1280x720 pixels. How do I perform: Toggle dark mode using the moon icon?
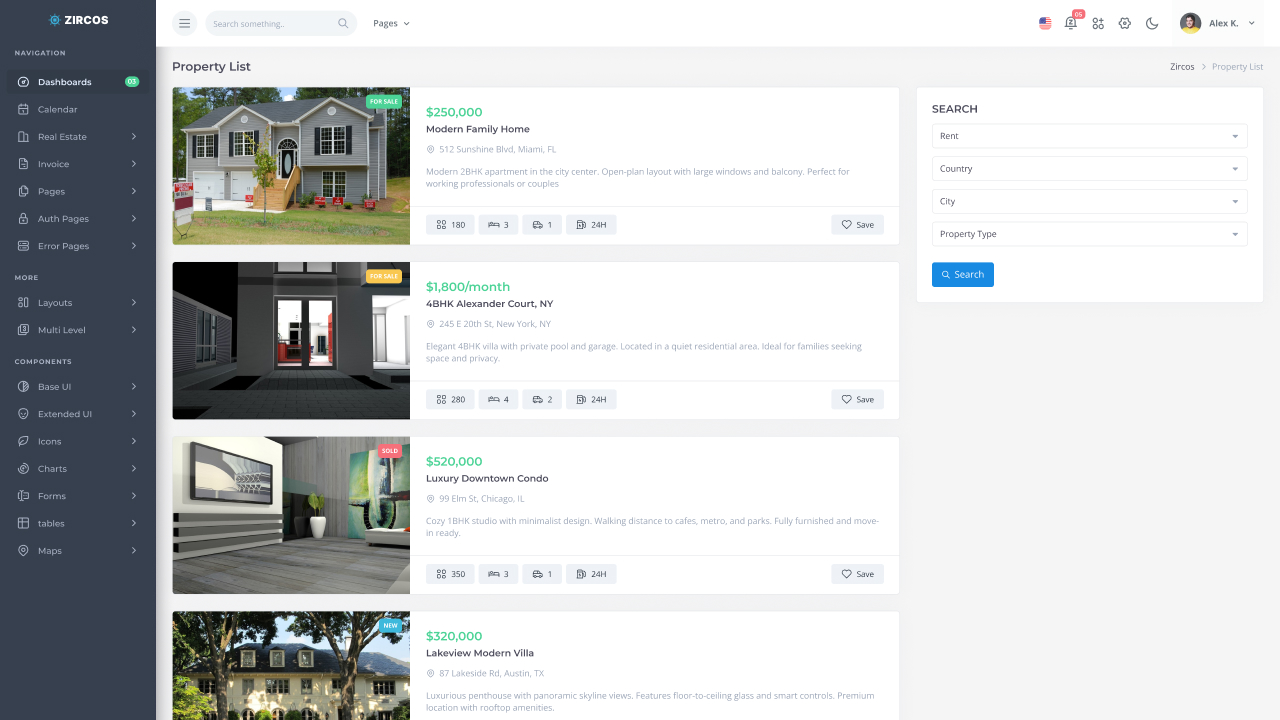pos(1151,22)
